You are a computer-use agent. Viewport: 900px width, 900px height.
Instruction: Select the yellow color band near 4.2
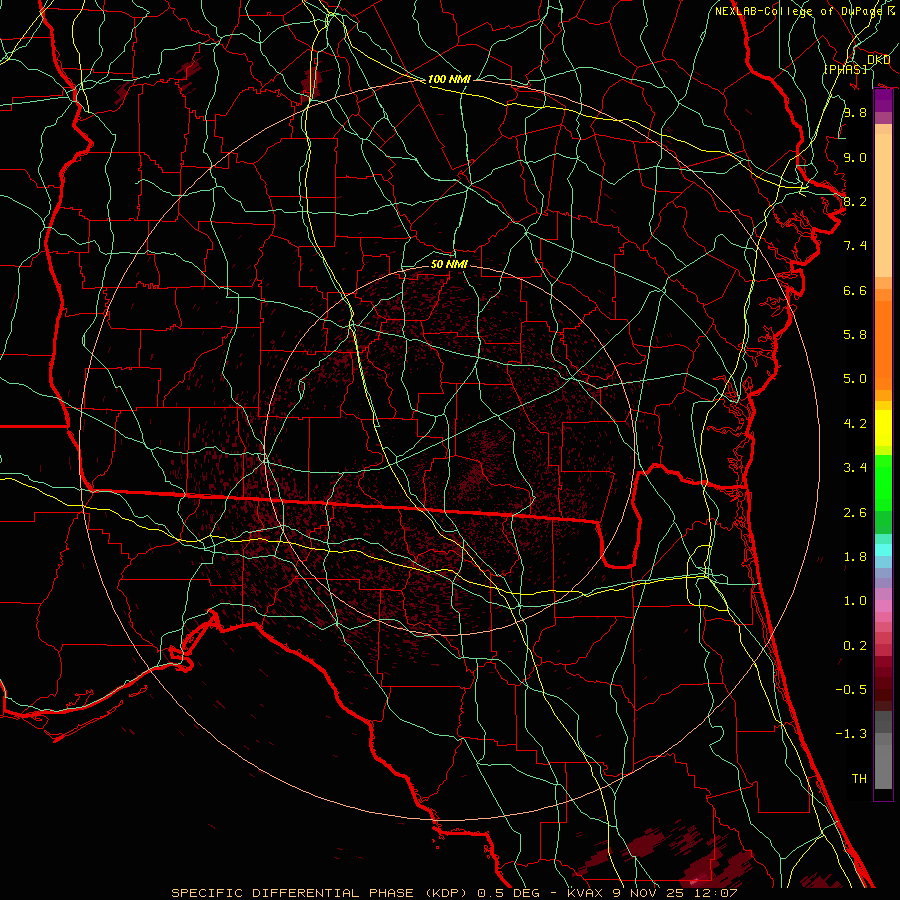(883, 425)
